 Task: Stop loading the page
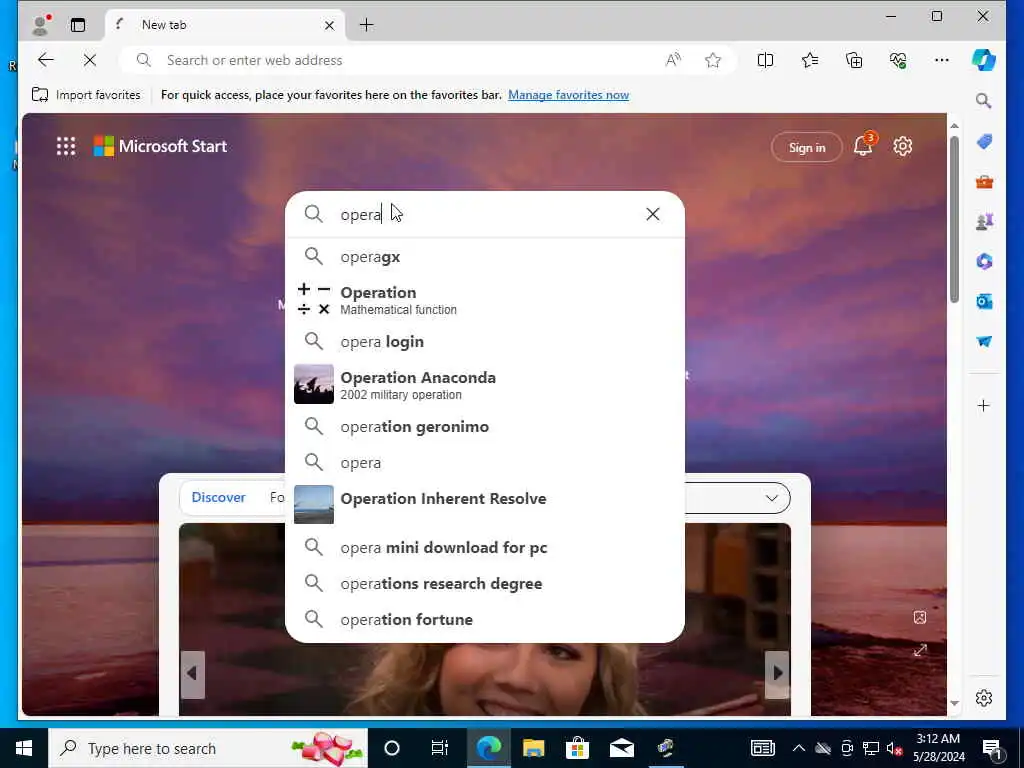[x=90, y=60]
